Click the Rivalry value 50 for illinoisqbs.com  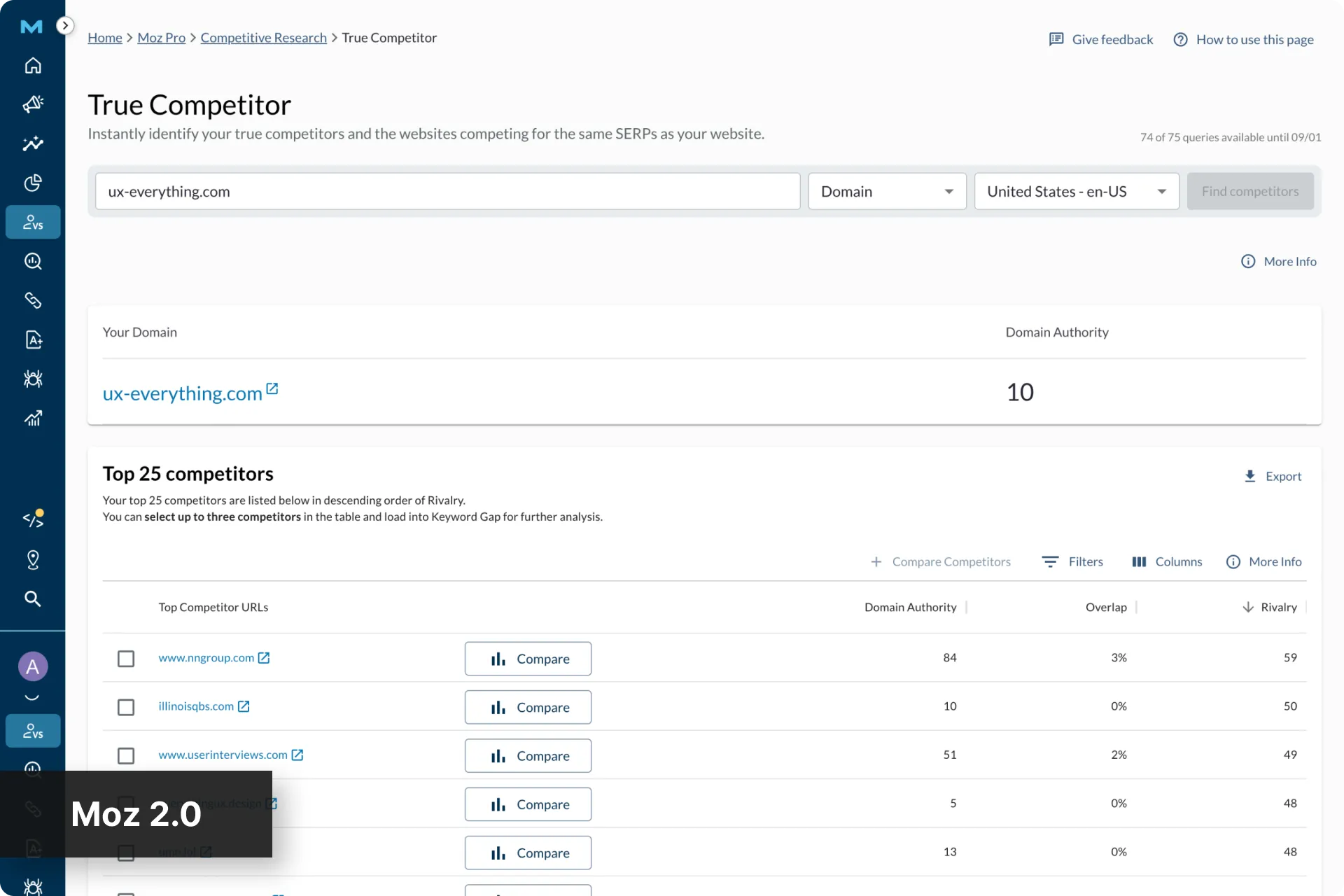pos(1290,706)
